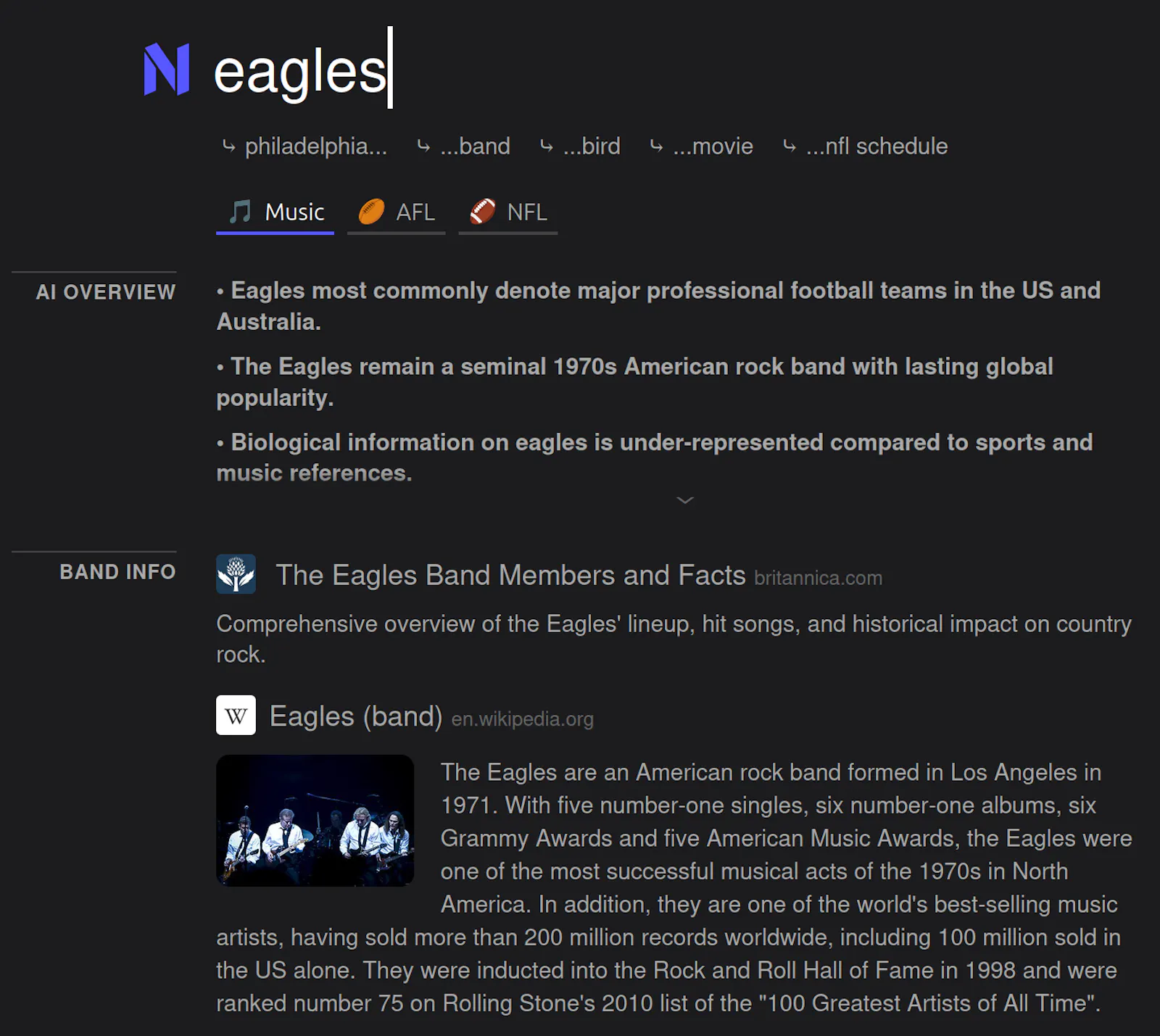The height and width of the screenshot is (1036, 1160).
Task: Open the Wikipedia W favicon
Action: [236, 715]
